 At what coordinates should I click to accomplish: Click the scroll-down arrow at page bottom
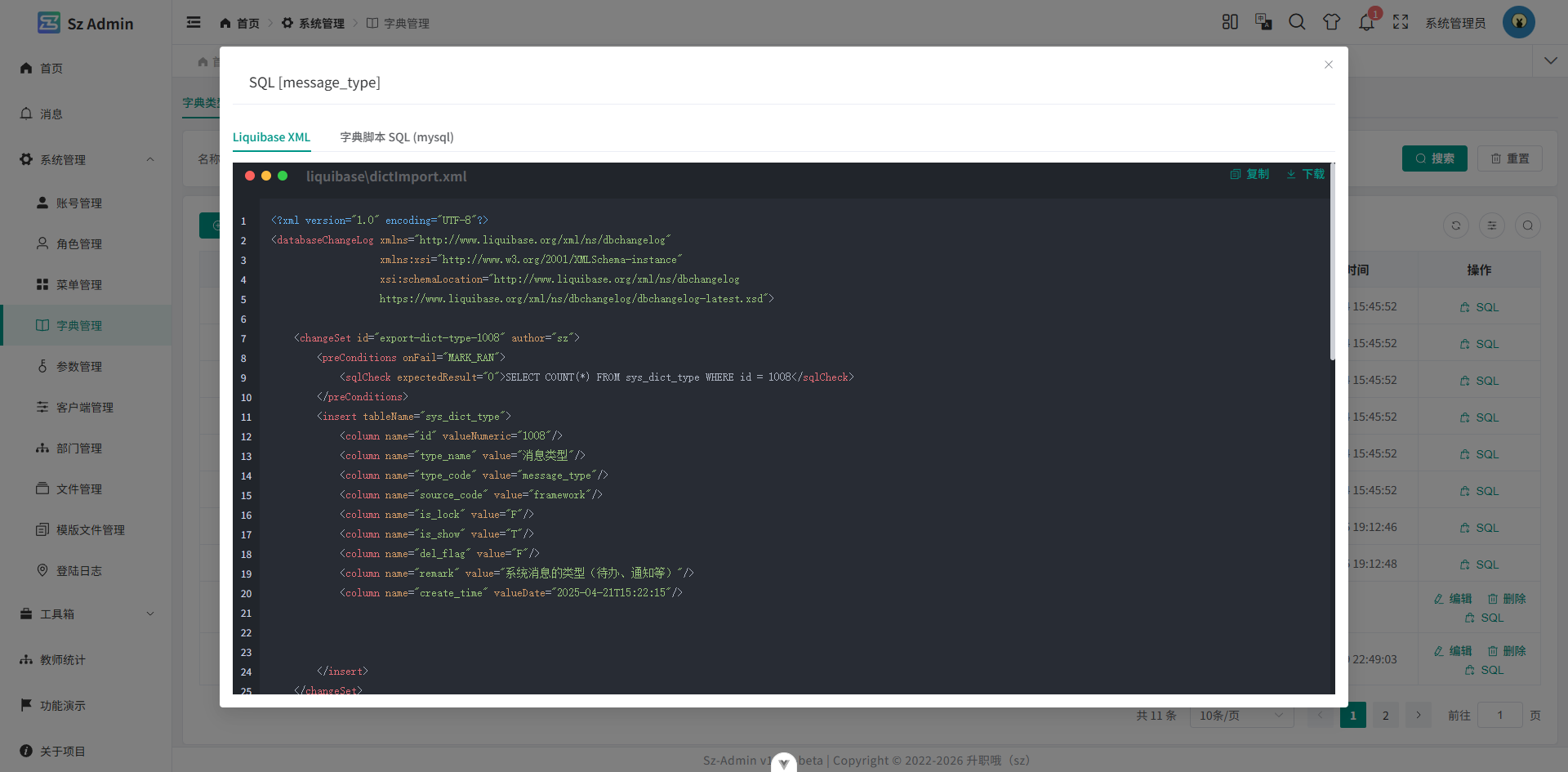point(784,763)
